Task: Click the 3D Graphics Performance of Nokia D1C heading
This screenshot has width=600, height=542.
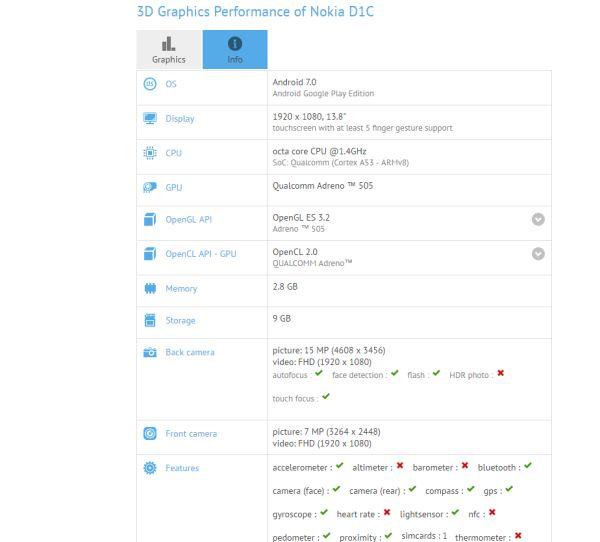Action: point(255,11)
